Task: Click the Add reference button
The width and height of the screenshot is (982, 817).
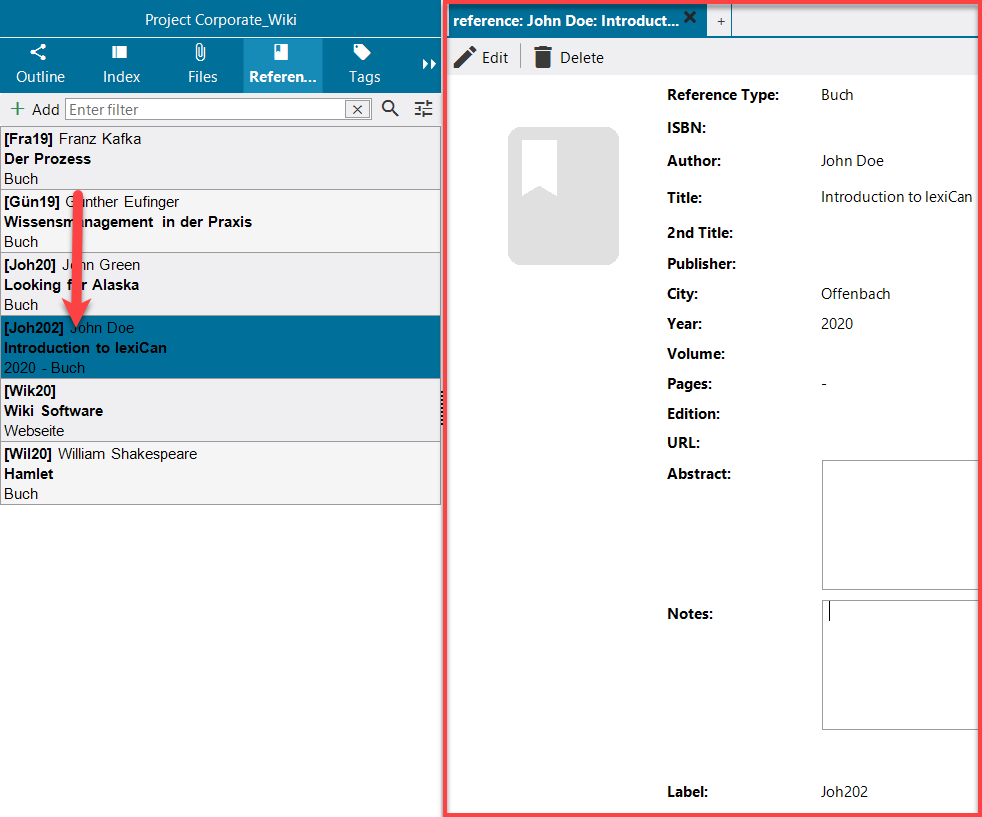Action: (35, 109)
